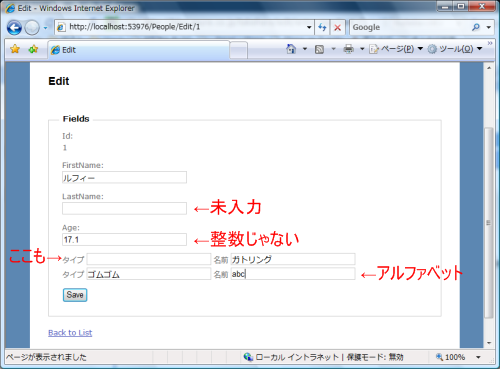This screenshot has width=500, height=369.
Task: Click the RSS feeds icon
Action: coord(319,49)
